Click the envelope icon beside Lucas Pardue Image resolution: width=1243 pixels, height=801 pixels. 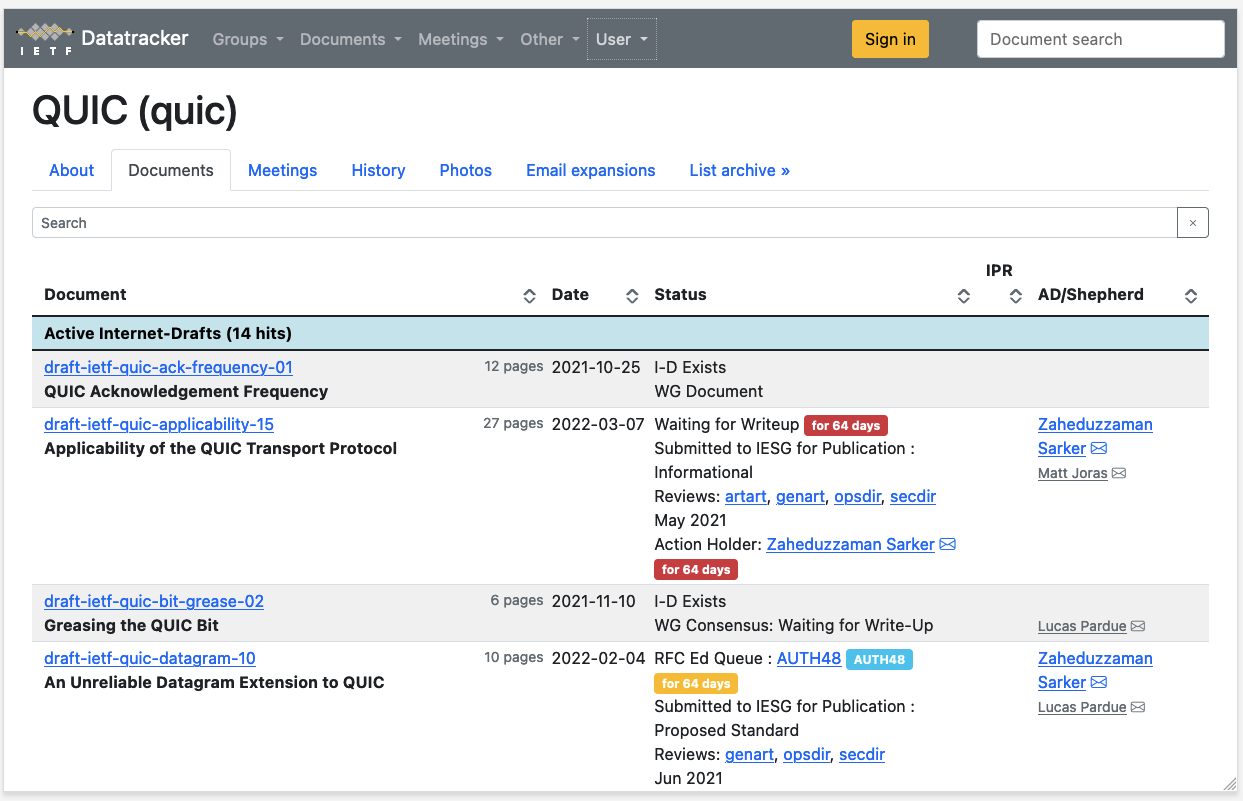tap(1138, 625)
